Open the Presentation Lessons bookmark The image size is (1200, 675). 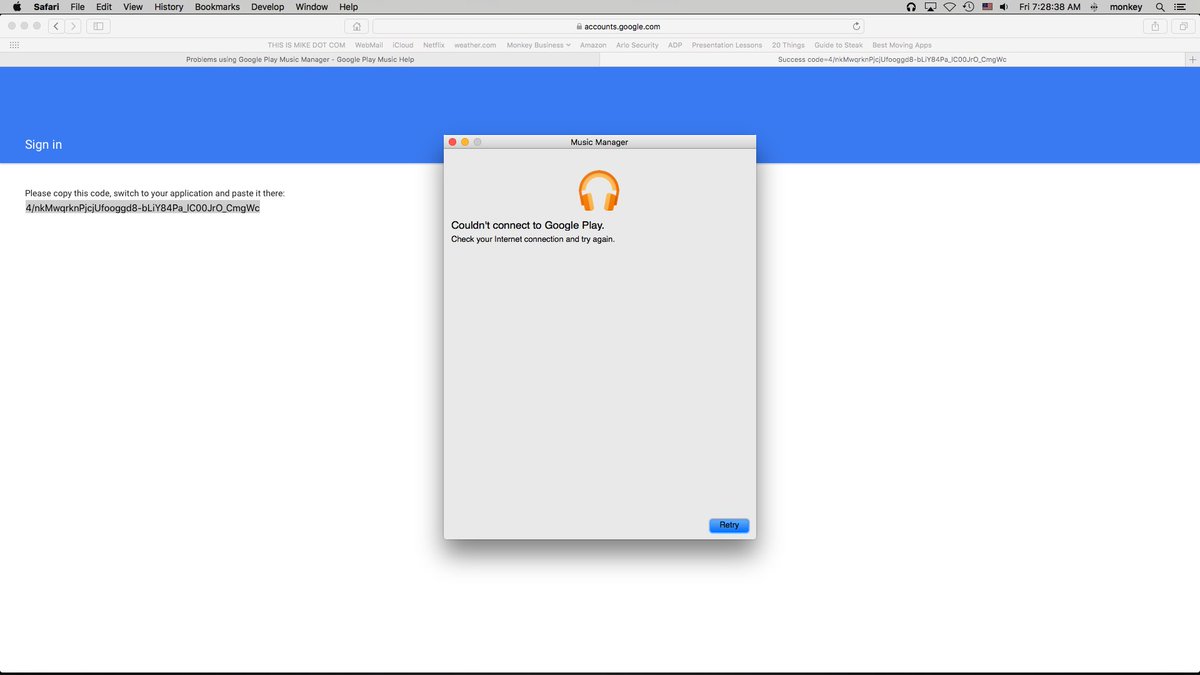(x=727, y=45)
